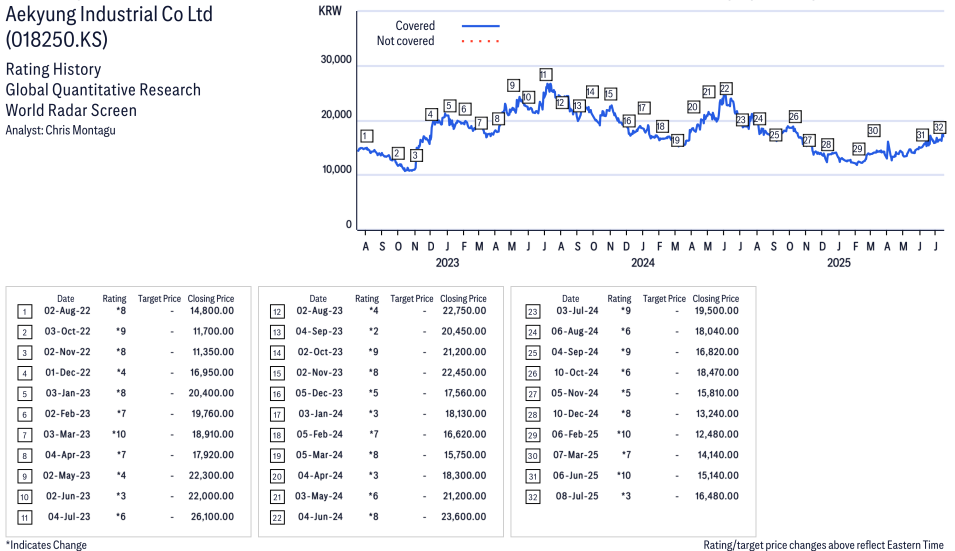This screenshot has width=955, height=551.
Task: Click the red dotted Not covered legend line
Action: click(x=481, y=41)
